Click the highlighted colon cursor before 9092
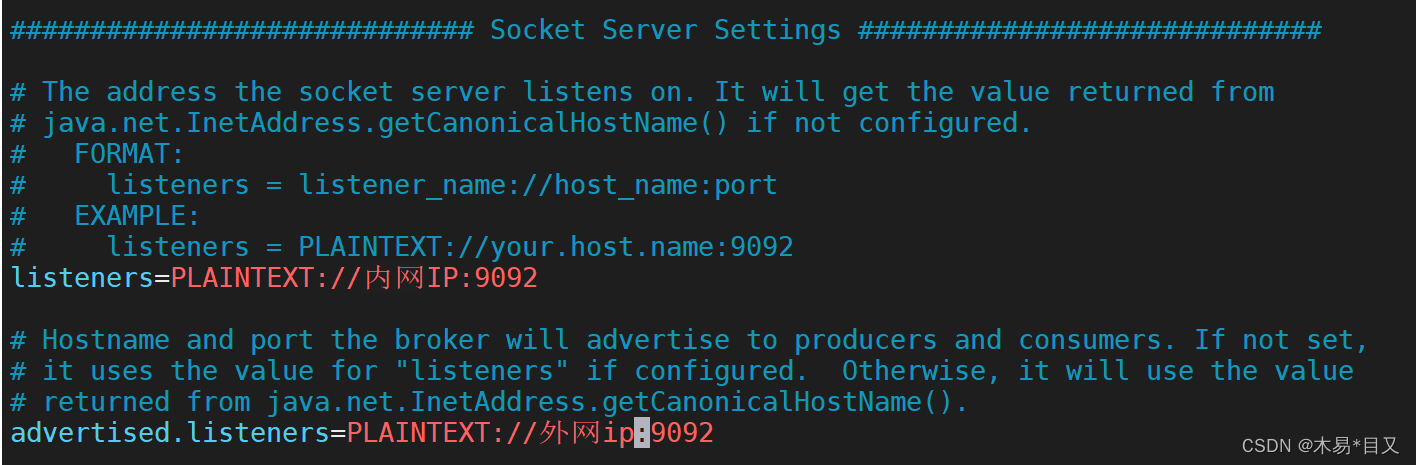 pyautogui.click(x=642, y=433)
